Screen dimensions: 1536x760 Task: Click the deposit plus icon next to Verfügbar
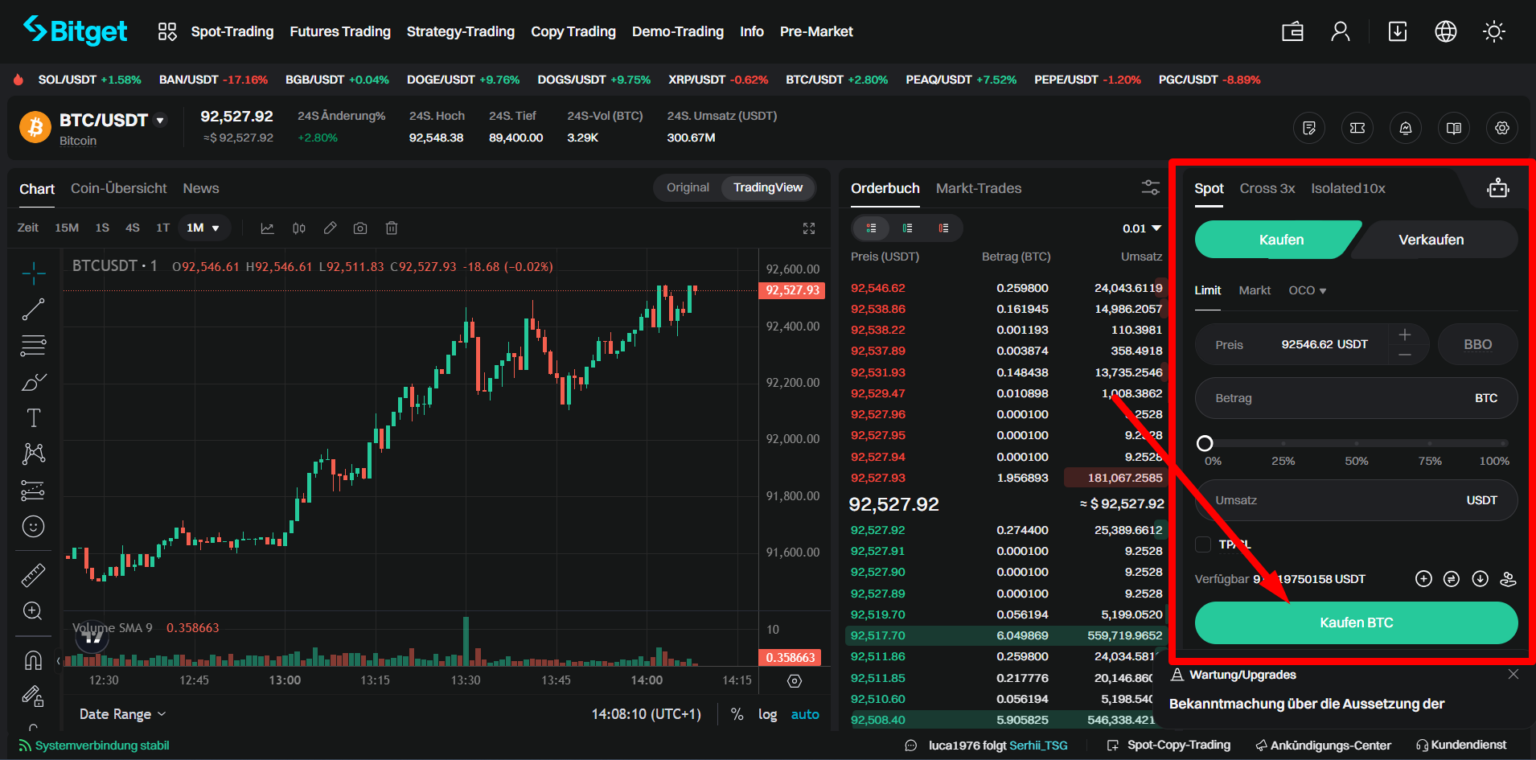[1423, 578]
